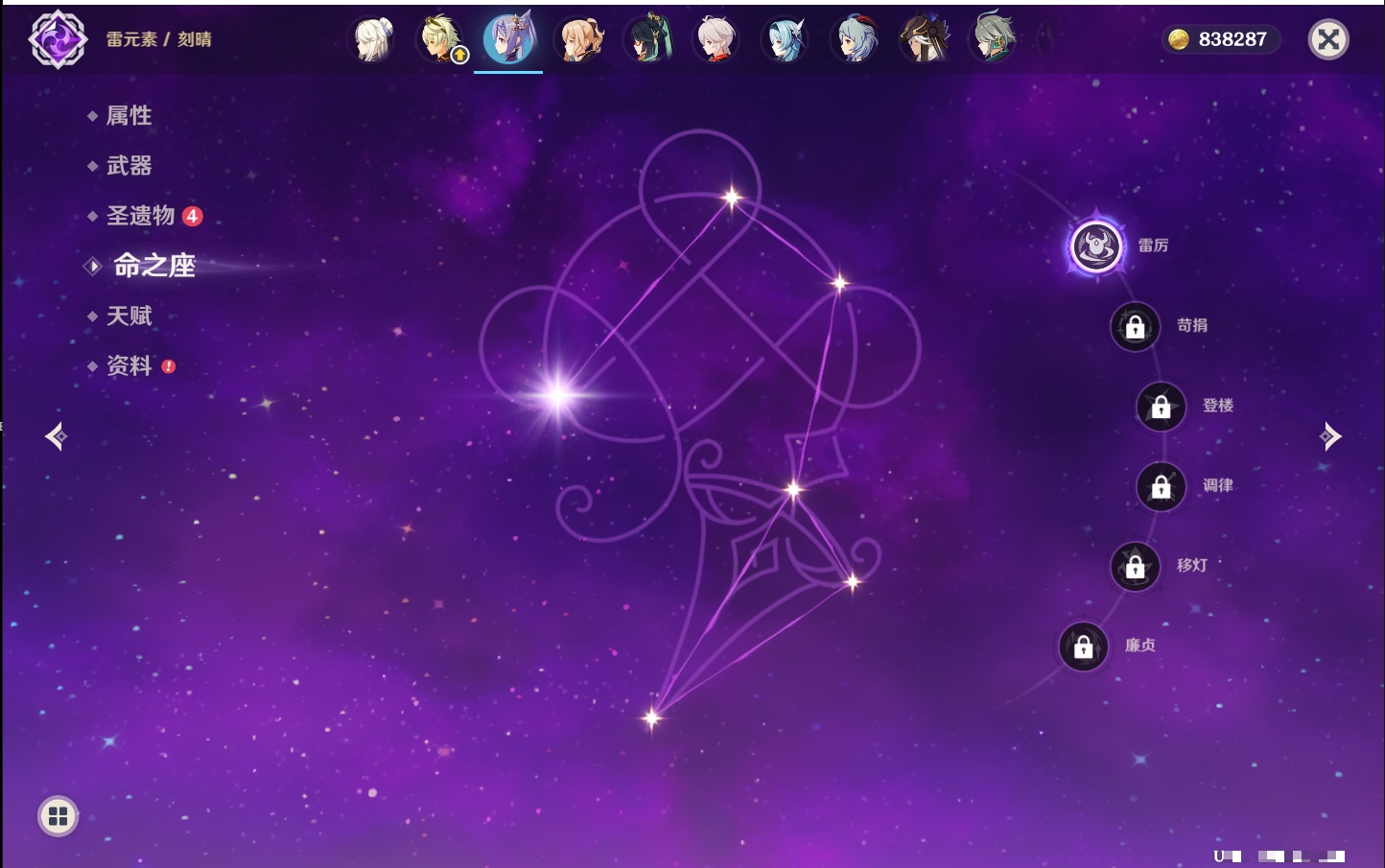
Task: Close the character screen with X
Action: coord(1328,39)
